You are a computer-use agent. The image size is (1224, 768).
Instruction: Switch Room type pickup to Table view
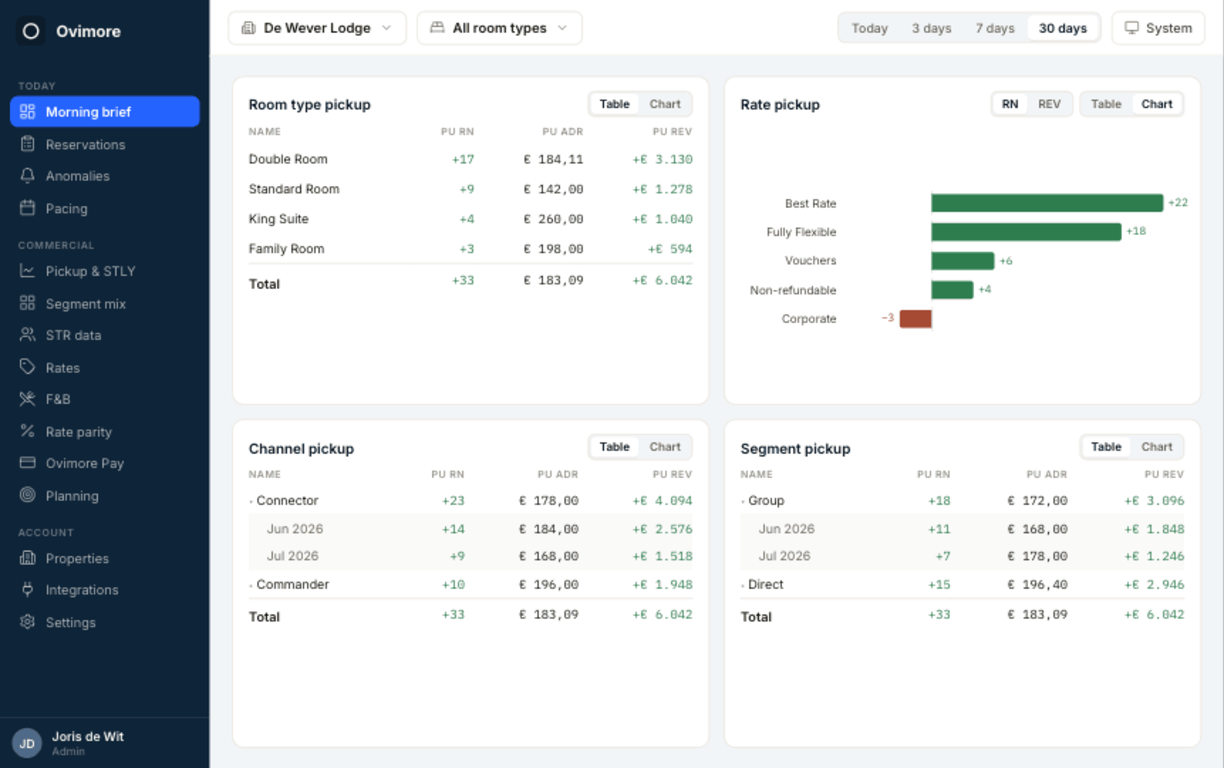click(614, 104)
